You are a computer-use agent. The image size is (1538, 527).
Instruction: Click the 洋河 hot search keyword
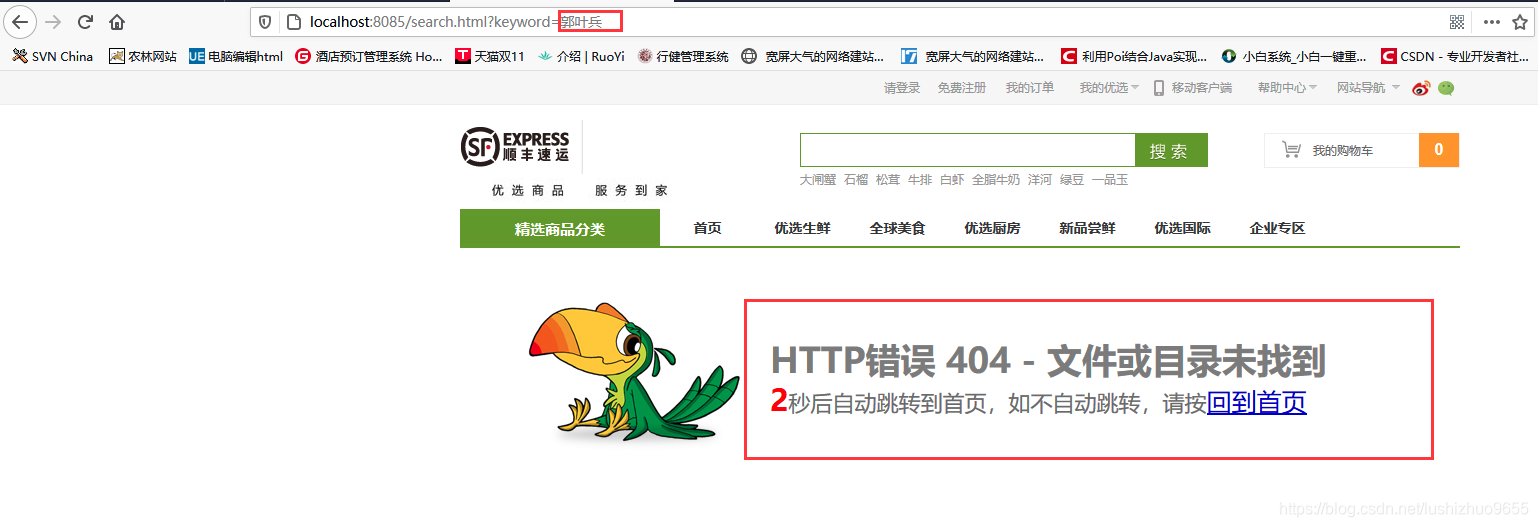coord(1040,180)
